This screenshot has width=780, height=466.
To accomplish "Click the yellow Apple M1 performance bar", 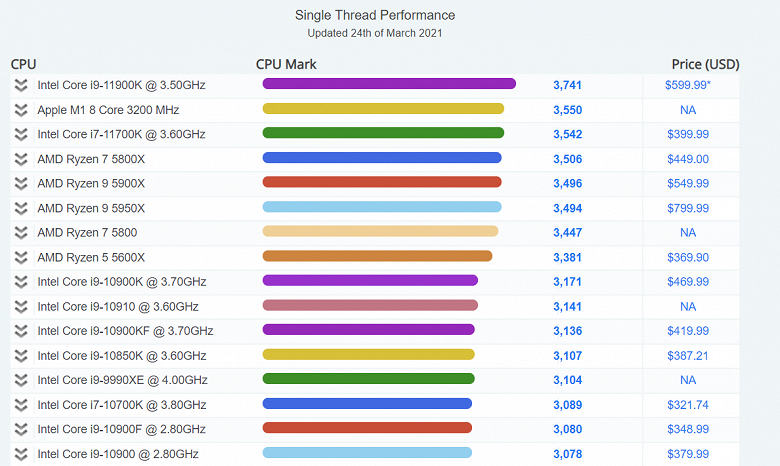I will (382, 109).
